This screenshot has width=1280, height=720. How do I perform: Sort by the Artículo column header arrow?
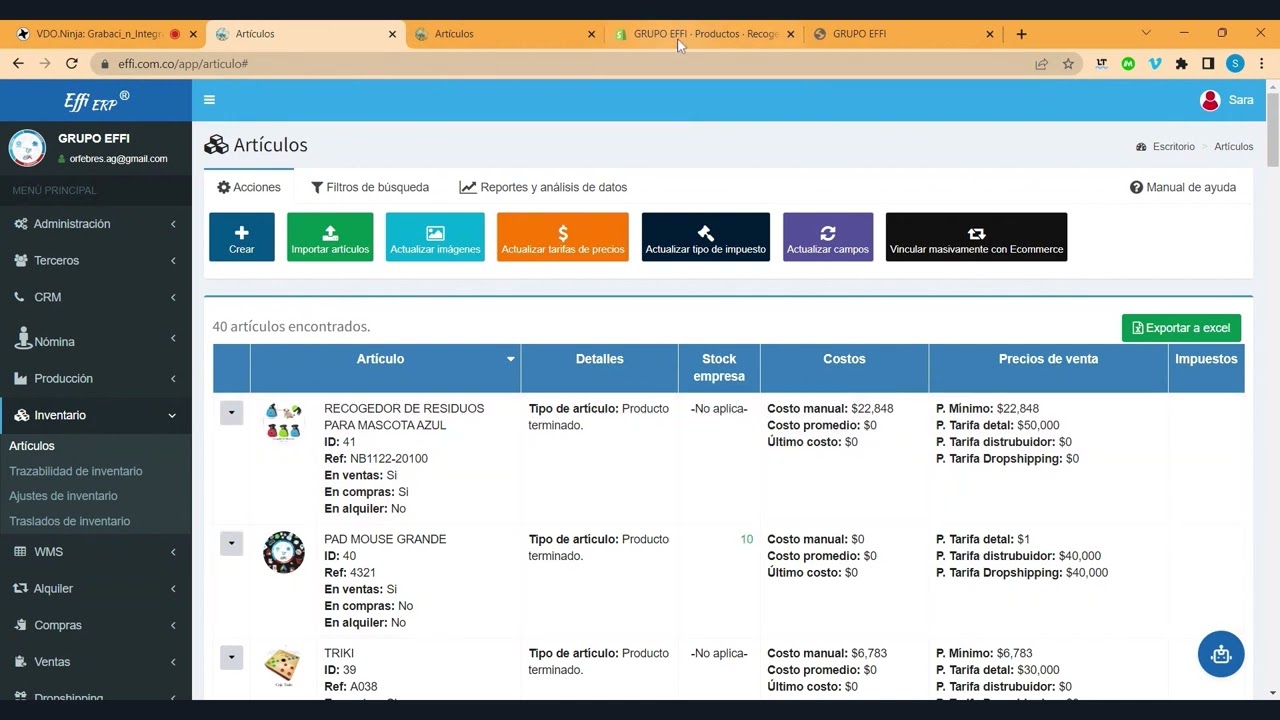coord(510,359)
